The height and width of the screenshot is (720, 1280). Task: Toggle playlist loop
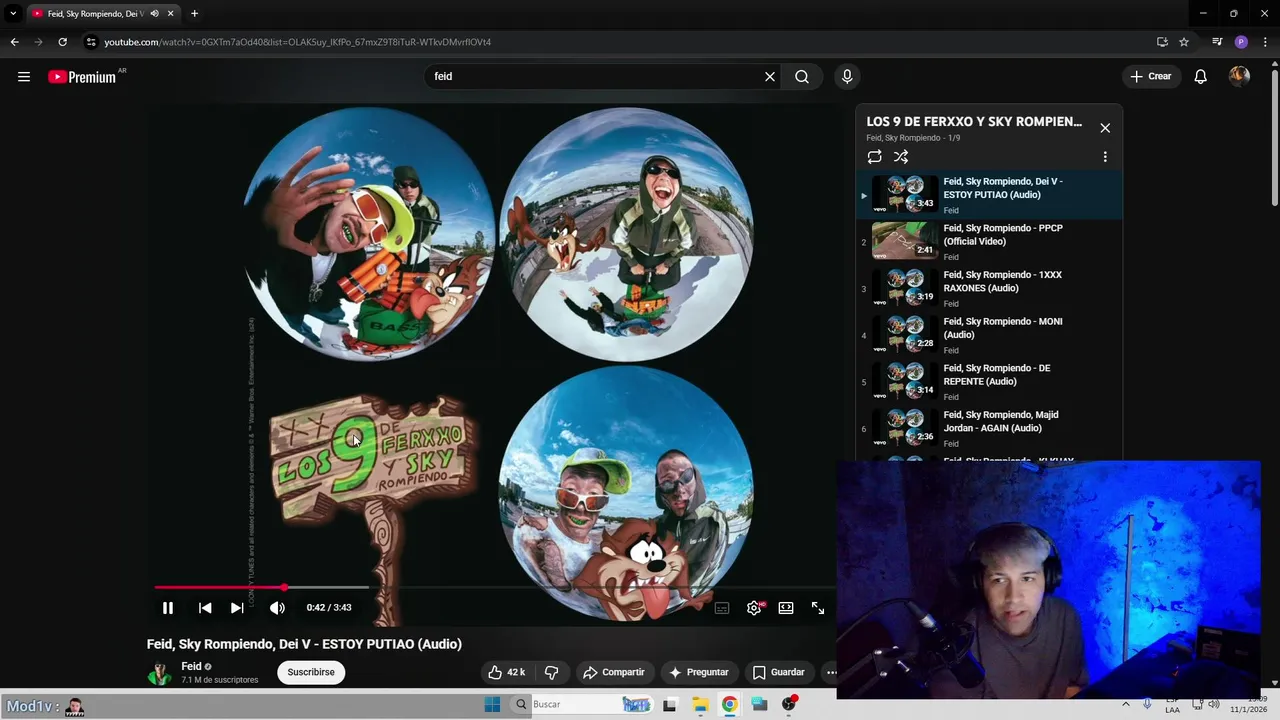tap(875, 157)
